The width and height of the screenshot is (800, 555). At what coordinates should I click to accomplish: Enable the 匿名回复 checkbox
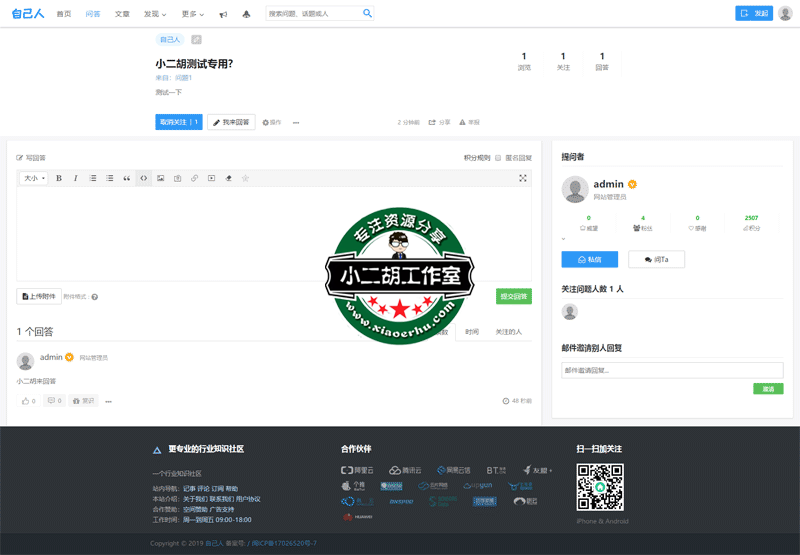(x=498, y=157)
